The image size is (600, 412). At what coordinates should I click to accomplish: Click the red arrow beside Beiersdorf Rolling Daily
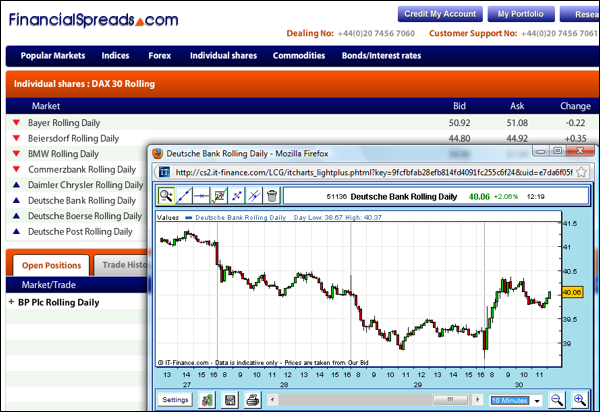coord(16,138)
